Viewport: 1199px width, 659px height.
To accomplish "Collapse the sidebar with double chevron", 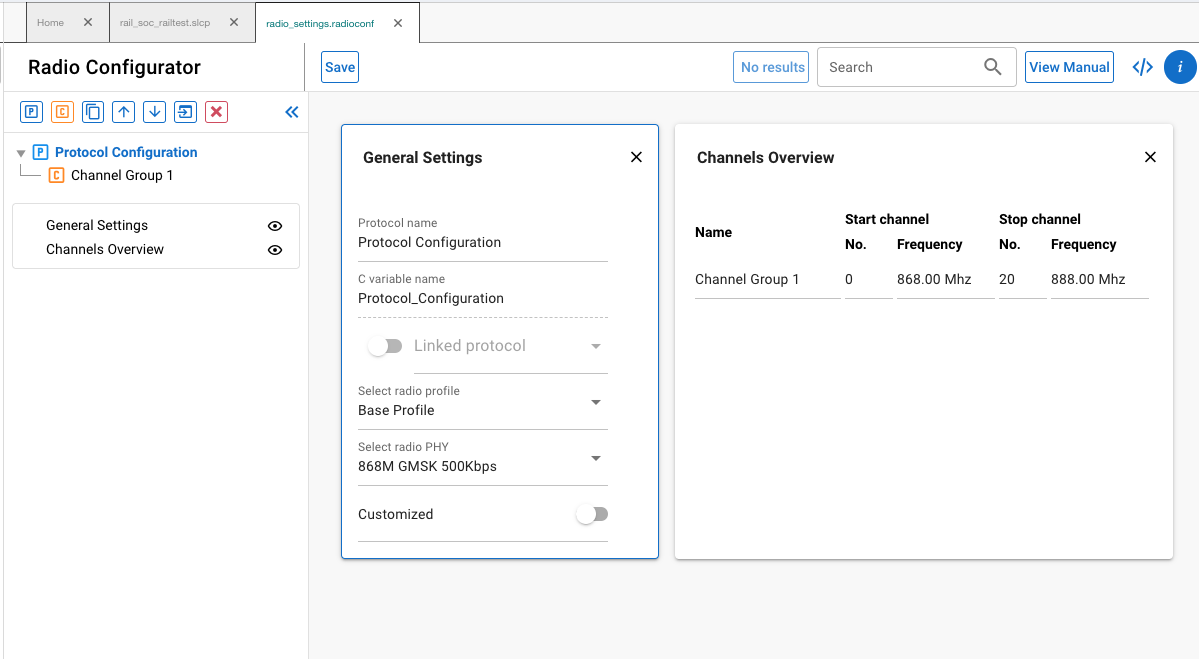I will click(292, 112).
